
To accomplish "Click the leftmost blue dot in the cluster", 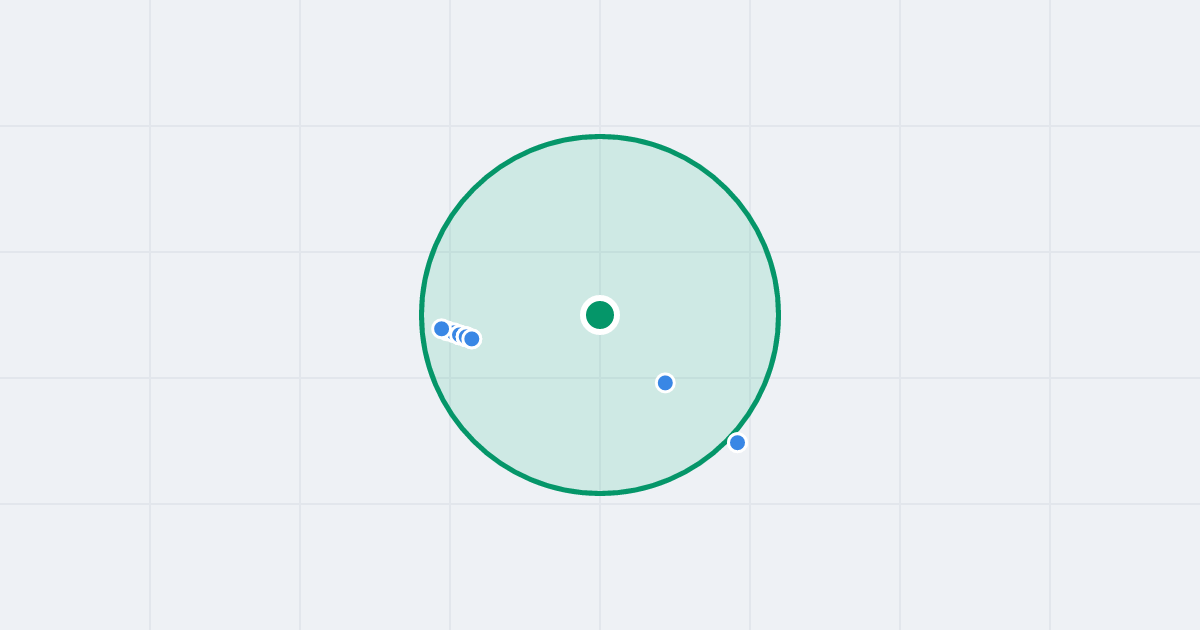I will (x=442, y=328).
